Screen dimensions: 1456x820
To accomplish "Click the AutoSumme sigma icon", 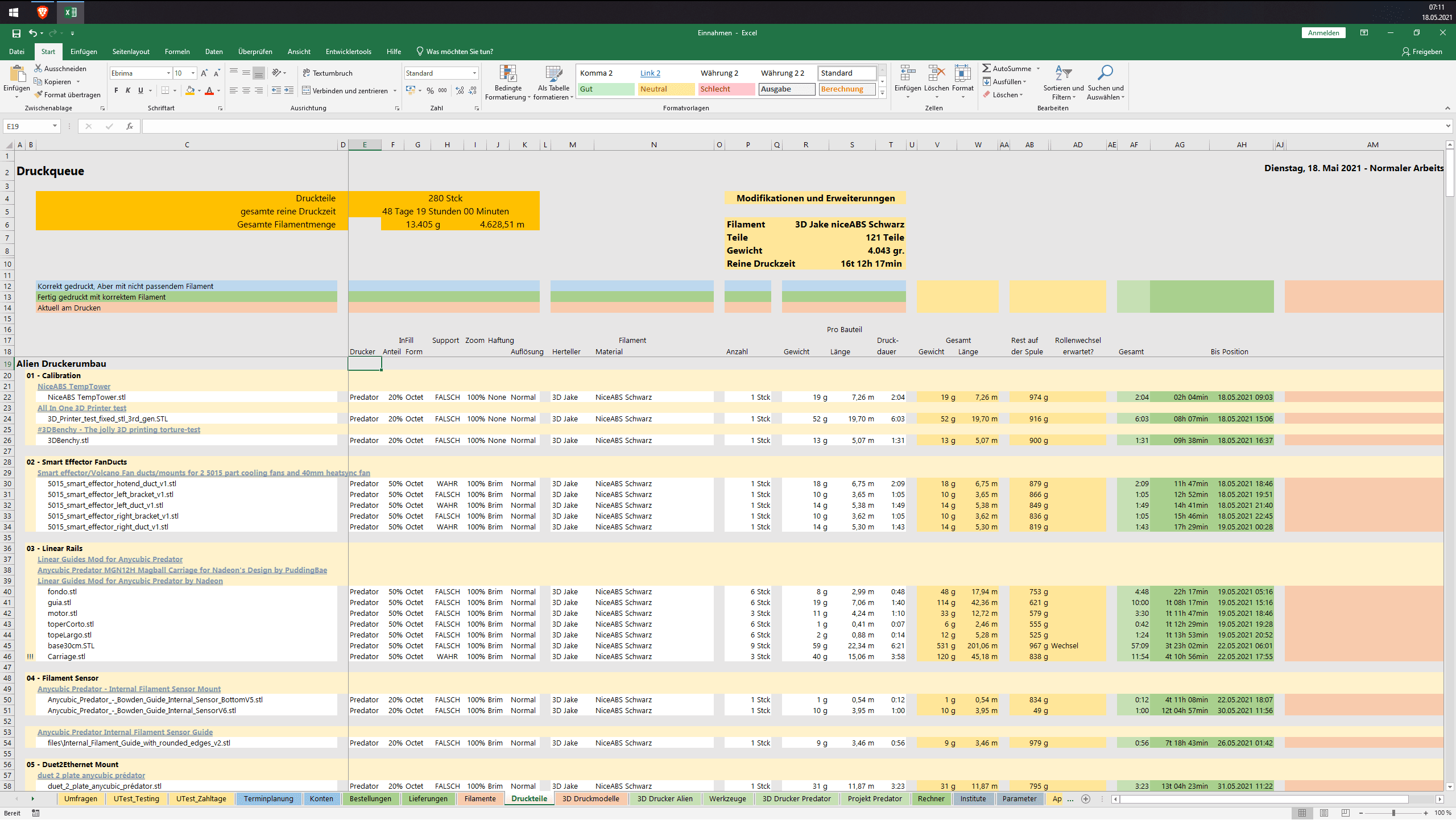I will [x=987, y=68].
